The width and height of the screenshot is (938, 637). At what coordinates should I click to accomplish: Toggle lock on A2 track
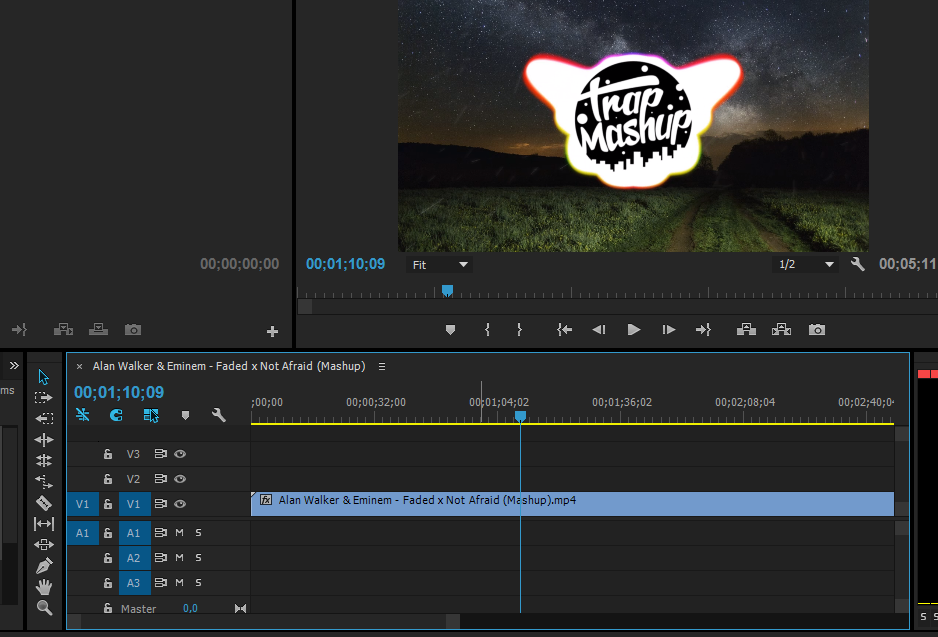click(x=108, y=557)
